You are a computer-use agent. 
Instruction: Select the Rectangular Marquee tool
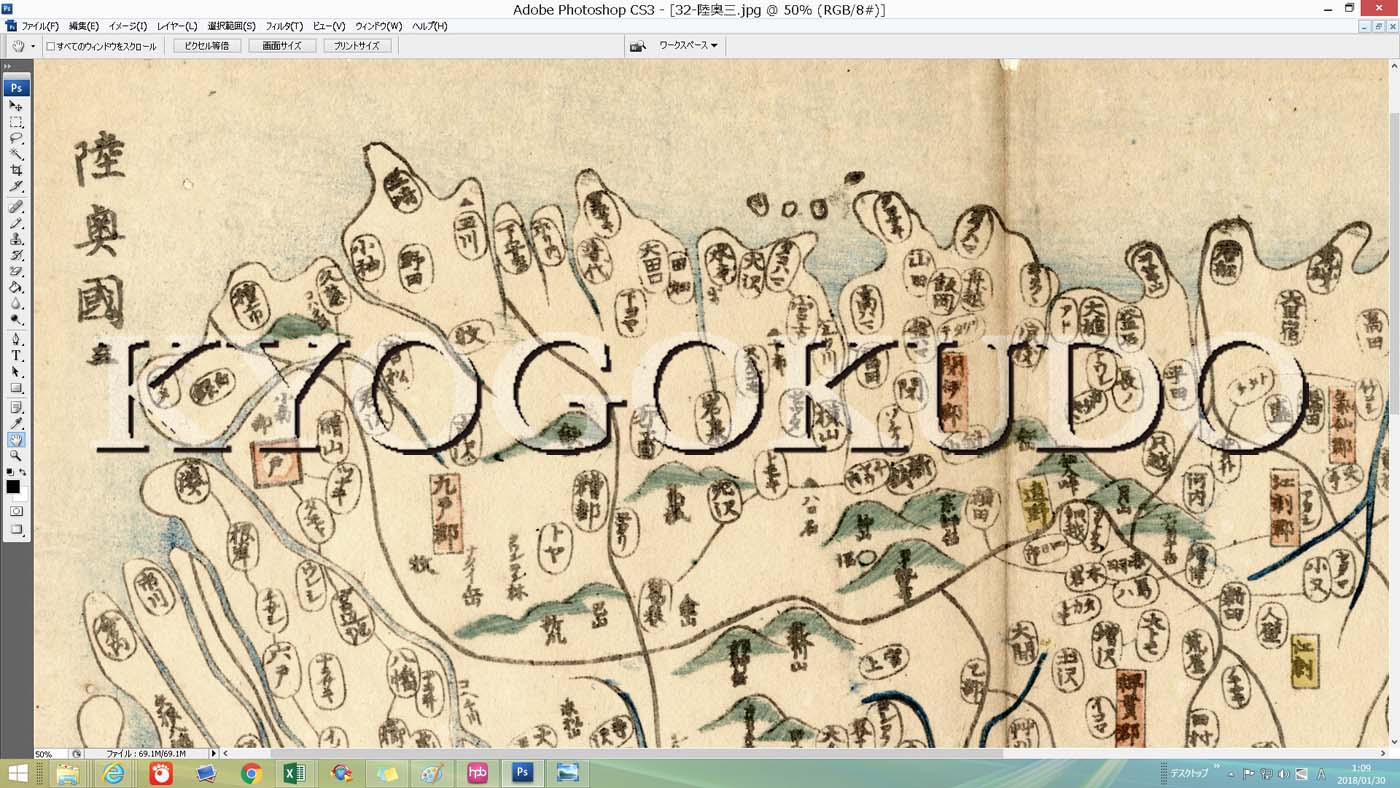point(17,122)
